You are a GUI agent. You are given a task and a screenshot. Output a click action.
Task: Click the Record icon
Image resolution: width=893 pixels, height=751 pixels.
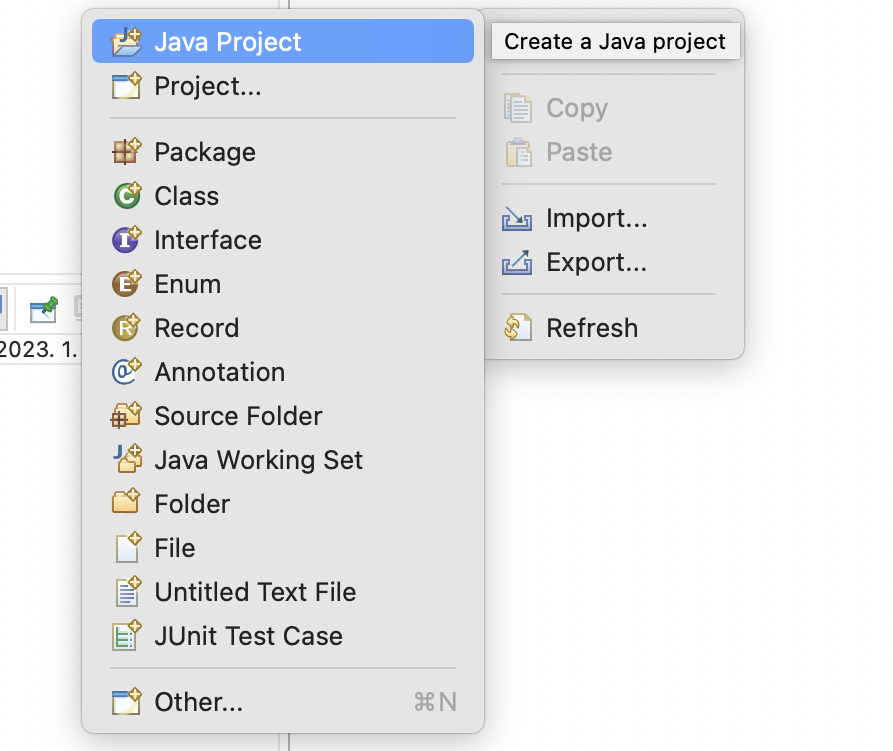click(127, 328)
